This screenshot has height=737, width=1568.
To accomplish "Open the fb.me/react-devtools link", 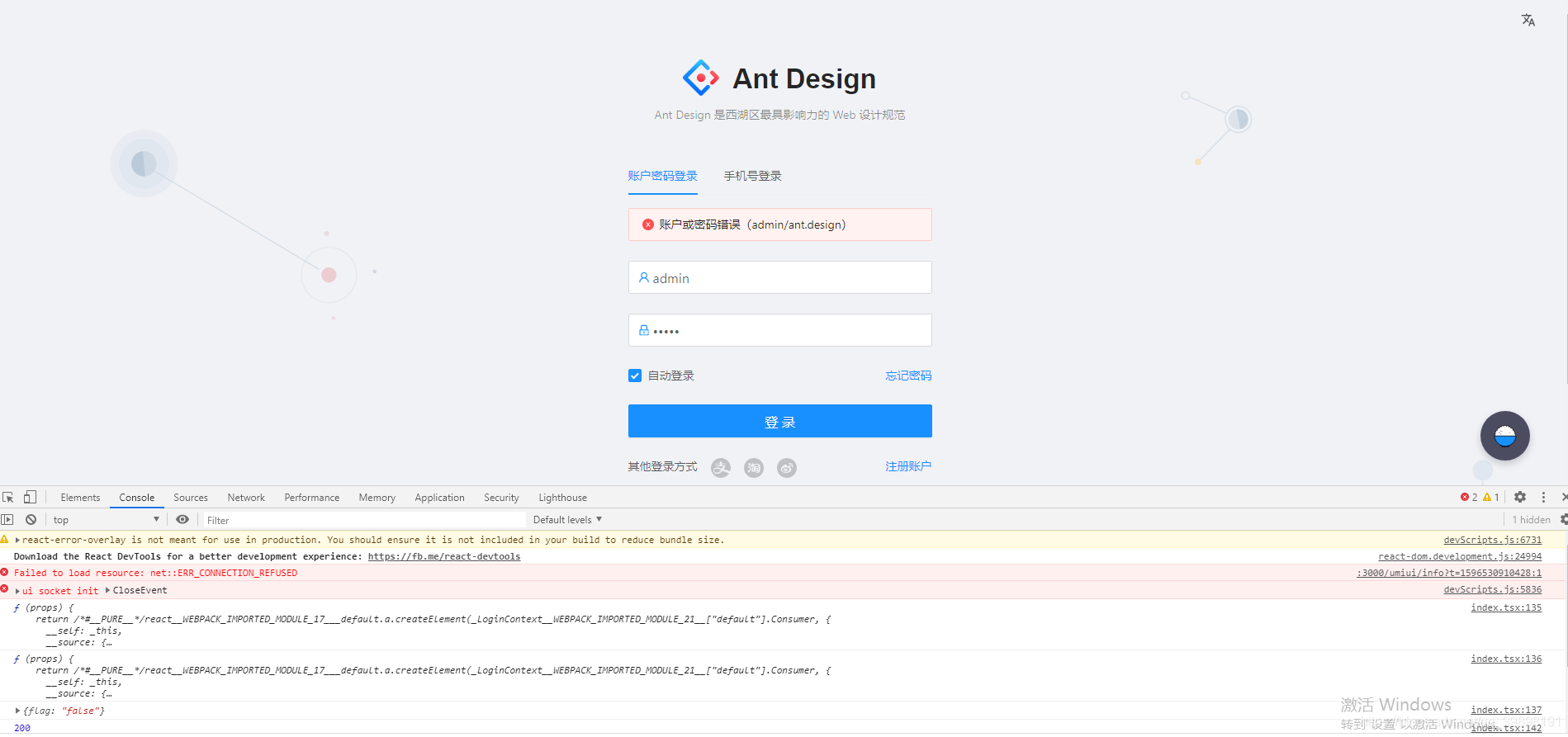I will point(444,556).
